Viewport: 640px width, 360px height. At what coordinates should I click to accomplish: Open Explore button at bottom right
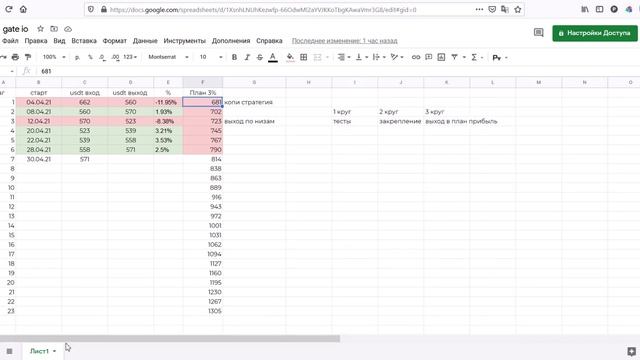point(631,351)
